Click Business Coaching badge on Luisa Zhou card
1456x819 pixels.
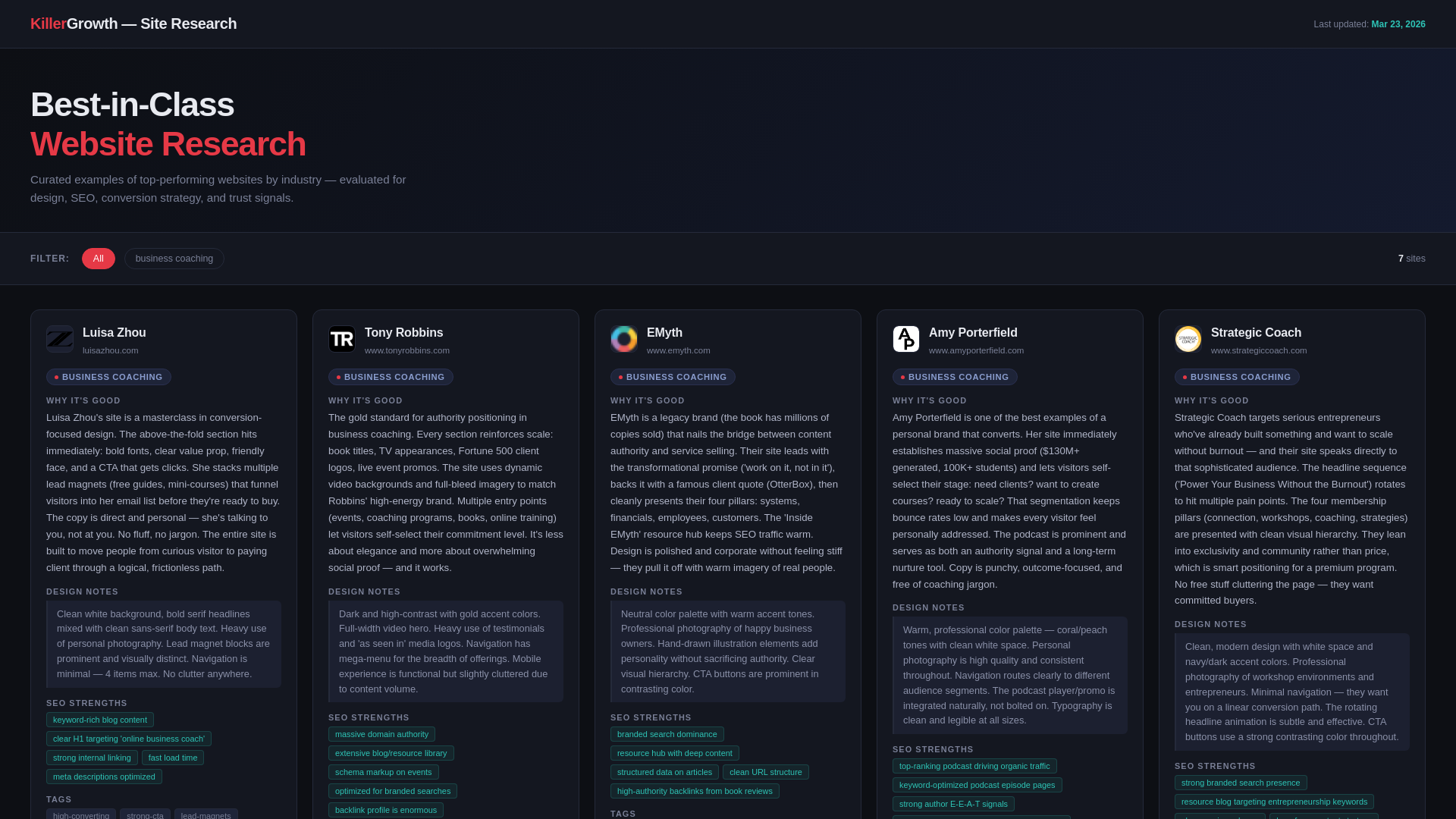pos(108,377)
